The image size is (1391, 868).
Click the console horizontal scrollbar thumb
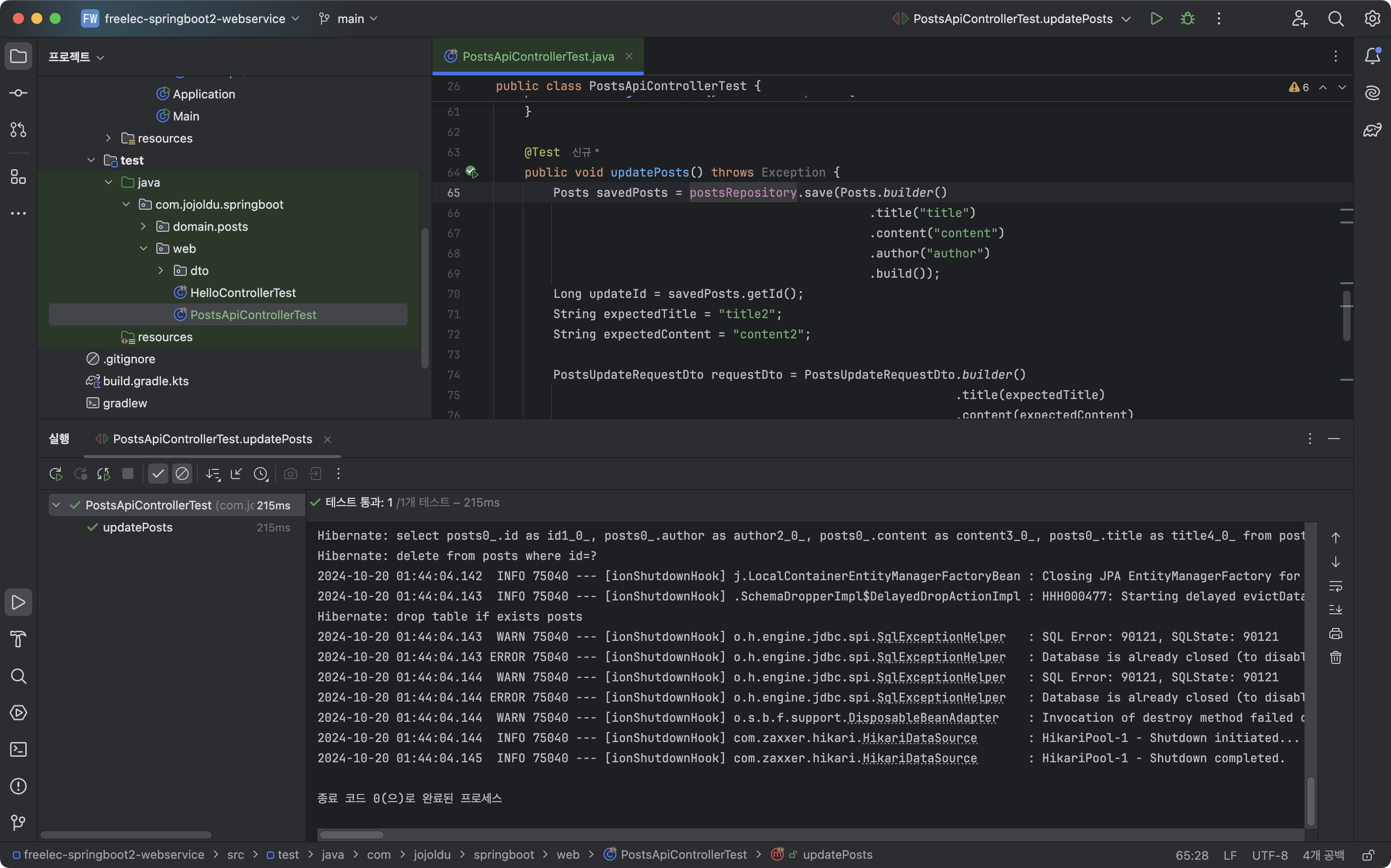pyautogui.click(x=351, y=835)
